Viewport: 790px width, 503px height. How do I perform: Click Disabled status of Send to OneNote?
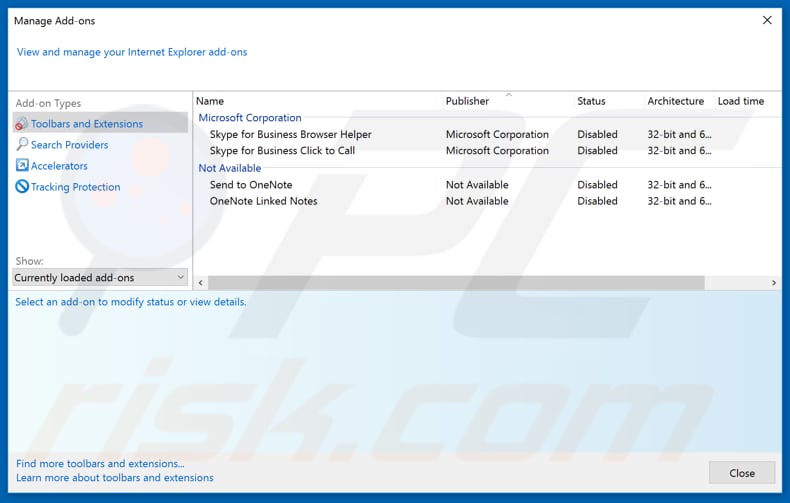(x=597, y=184)
